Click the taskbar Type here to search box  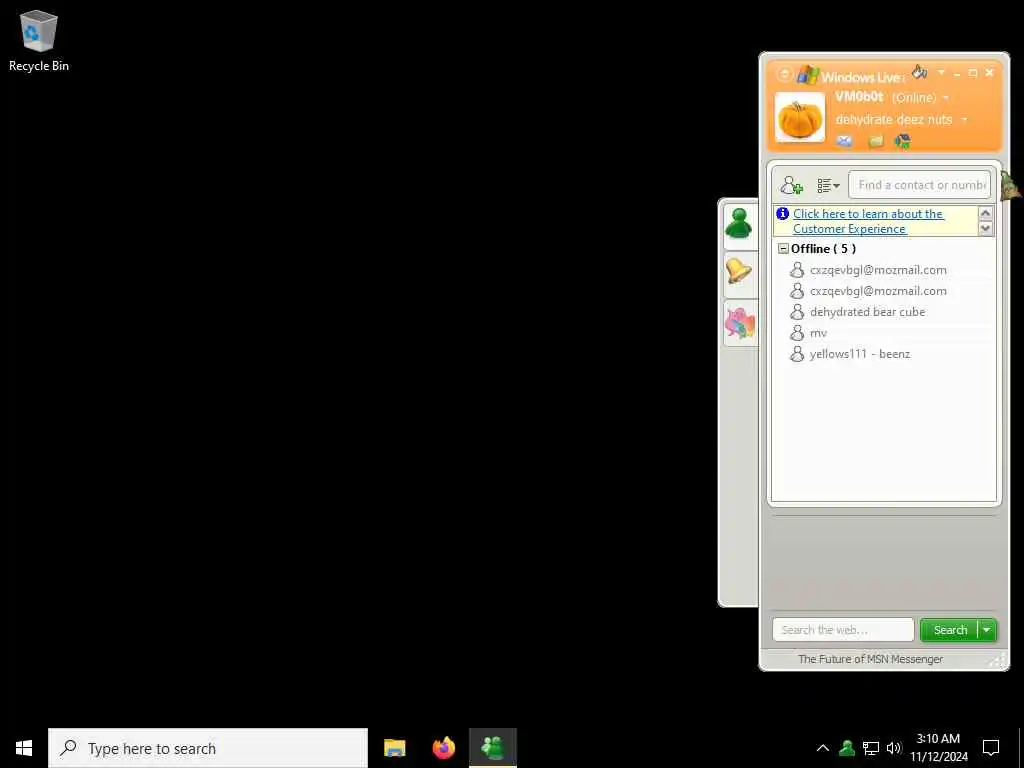(x=208, y=748)
